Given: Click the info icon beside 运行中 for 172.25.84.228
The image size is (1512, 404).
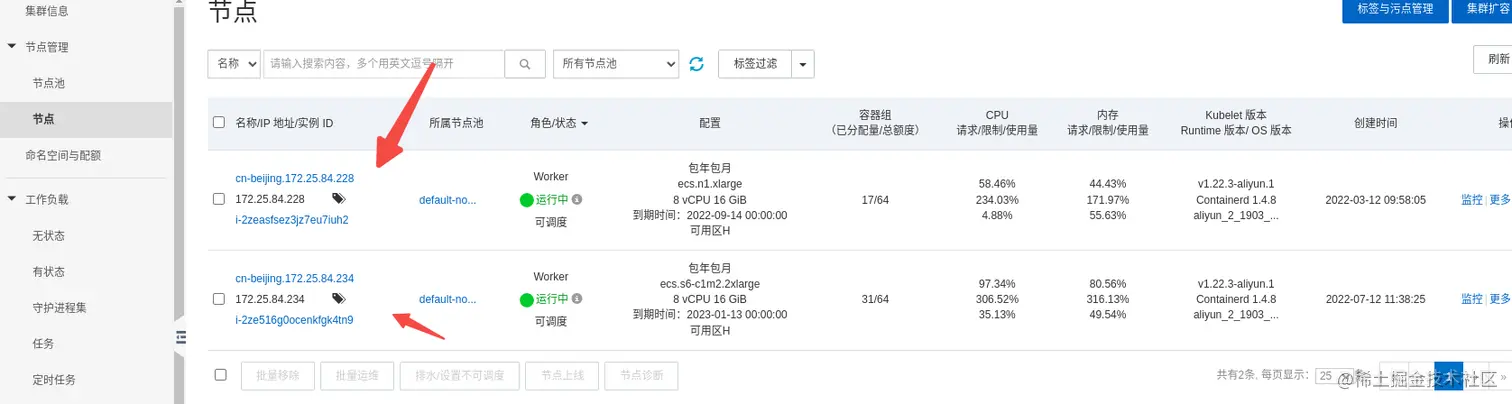Looking at the screenshot, I should click(x=577, y=199).
